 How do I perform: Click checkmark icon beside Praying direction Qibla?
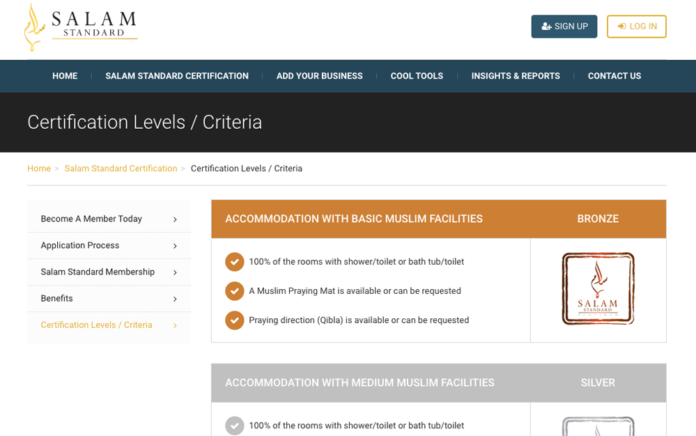tap(234, 320)
